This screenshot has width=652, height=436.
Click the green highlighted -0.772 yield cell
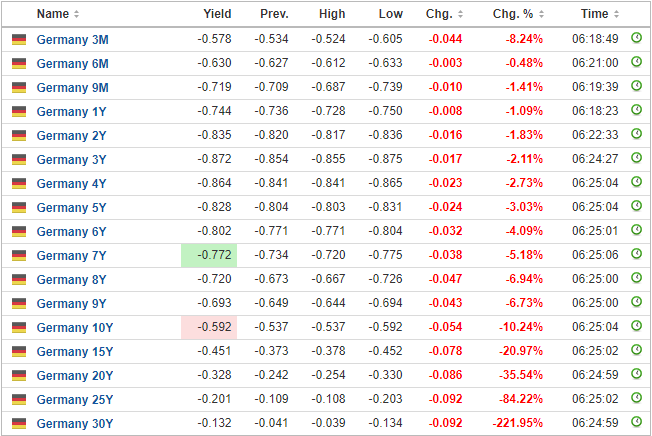[x=209, y=255]
